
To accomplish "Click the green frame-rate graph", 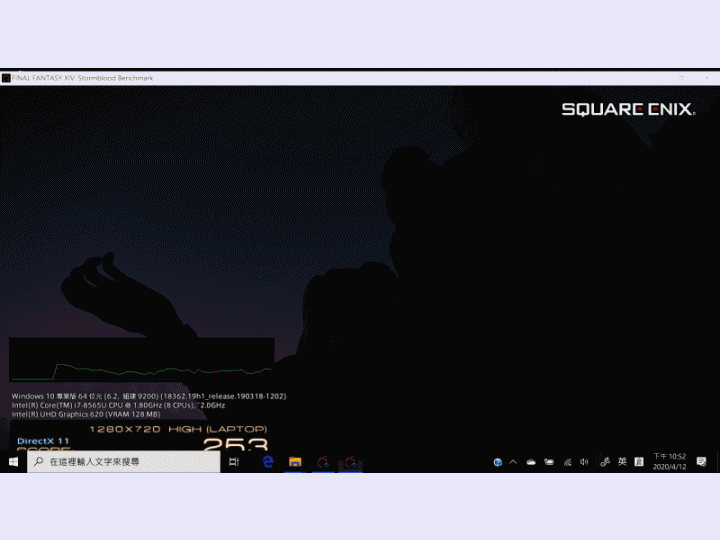I will pyautogui.click(x=142, y=360).
